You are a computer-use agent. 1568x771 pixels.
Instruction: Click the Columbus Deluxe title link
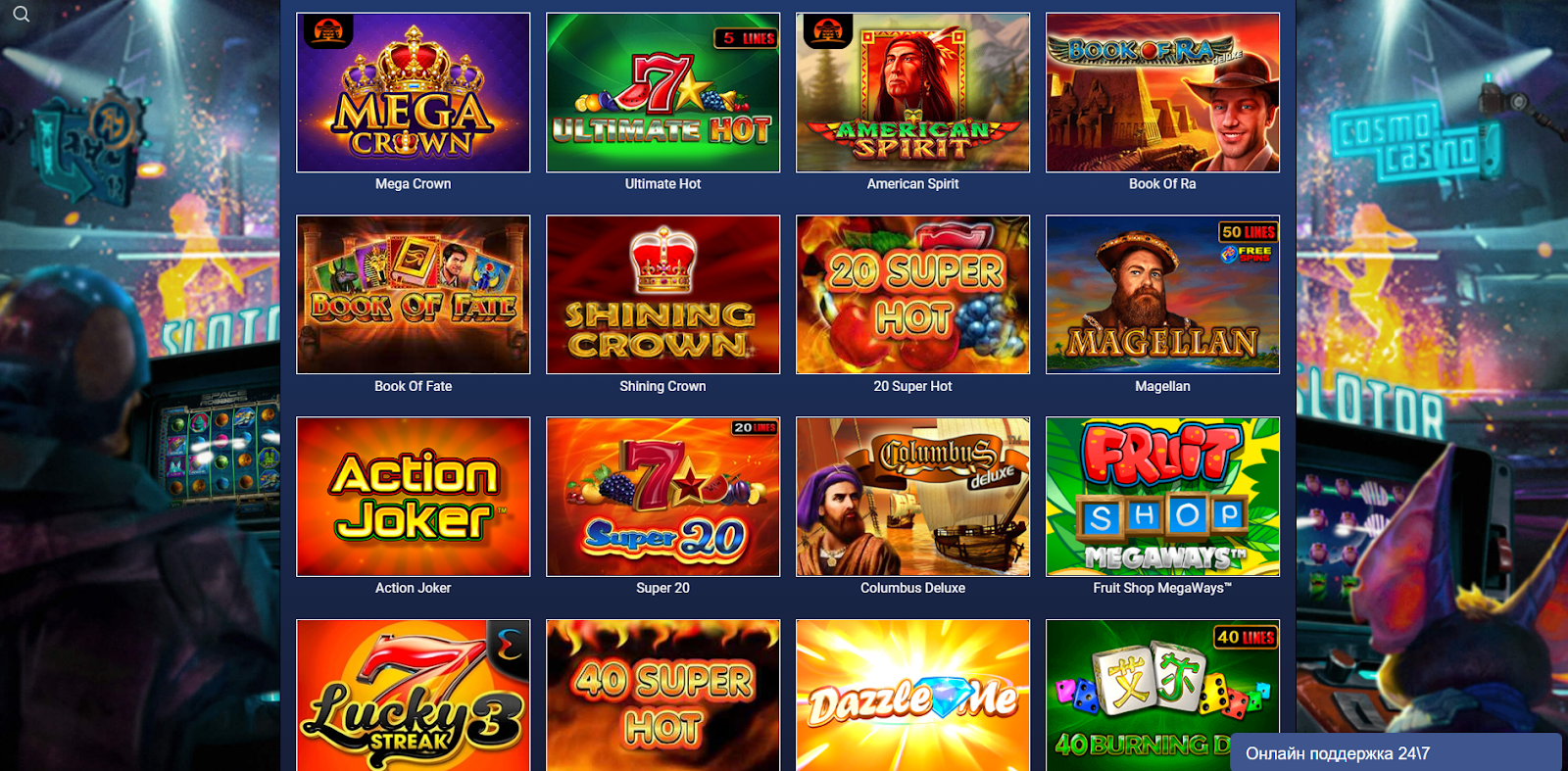(x=912, y=588)
